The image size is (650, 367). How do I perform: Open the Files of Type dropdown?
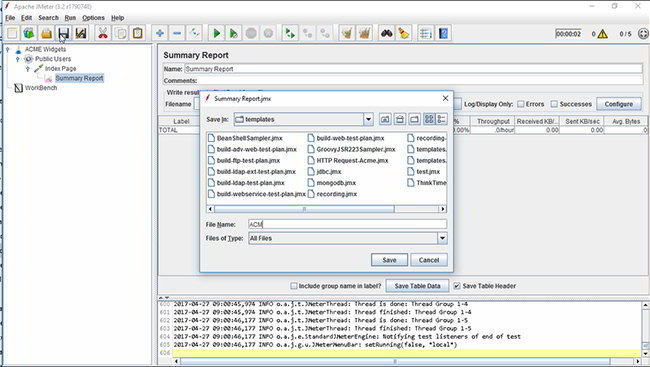coord(442,238)
